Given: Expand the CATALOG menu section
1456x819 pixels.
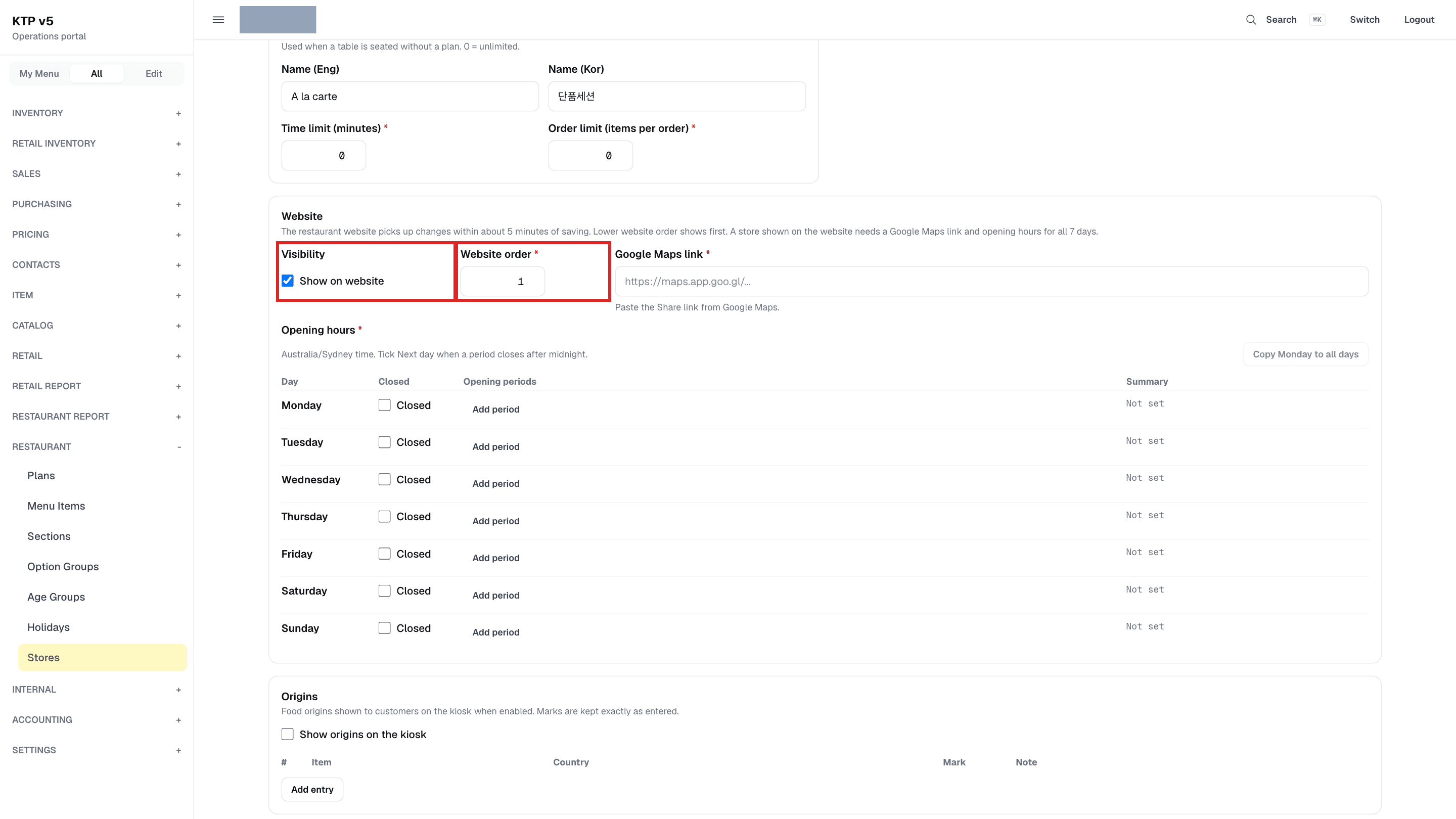Looking at the screenshot, I should (97, 326).
